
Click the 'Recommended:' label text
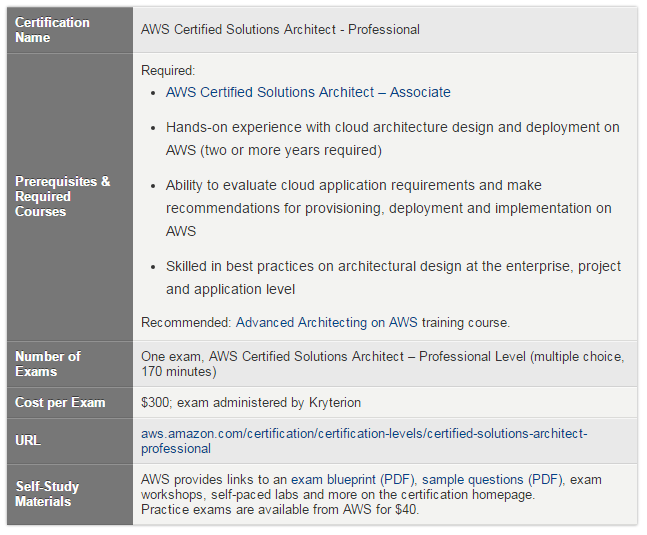point(186,323)
